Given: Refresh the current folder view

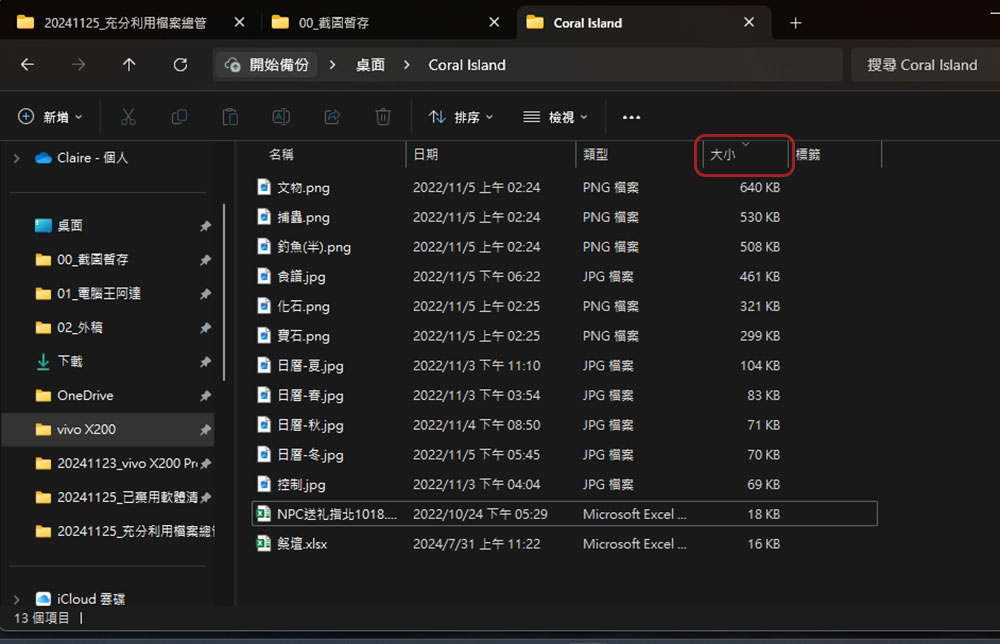Looking at the screenshot, I should [x=180, y=64].
